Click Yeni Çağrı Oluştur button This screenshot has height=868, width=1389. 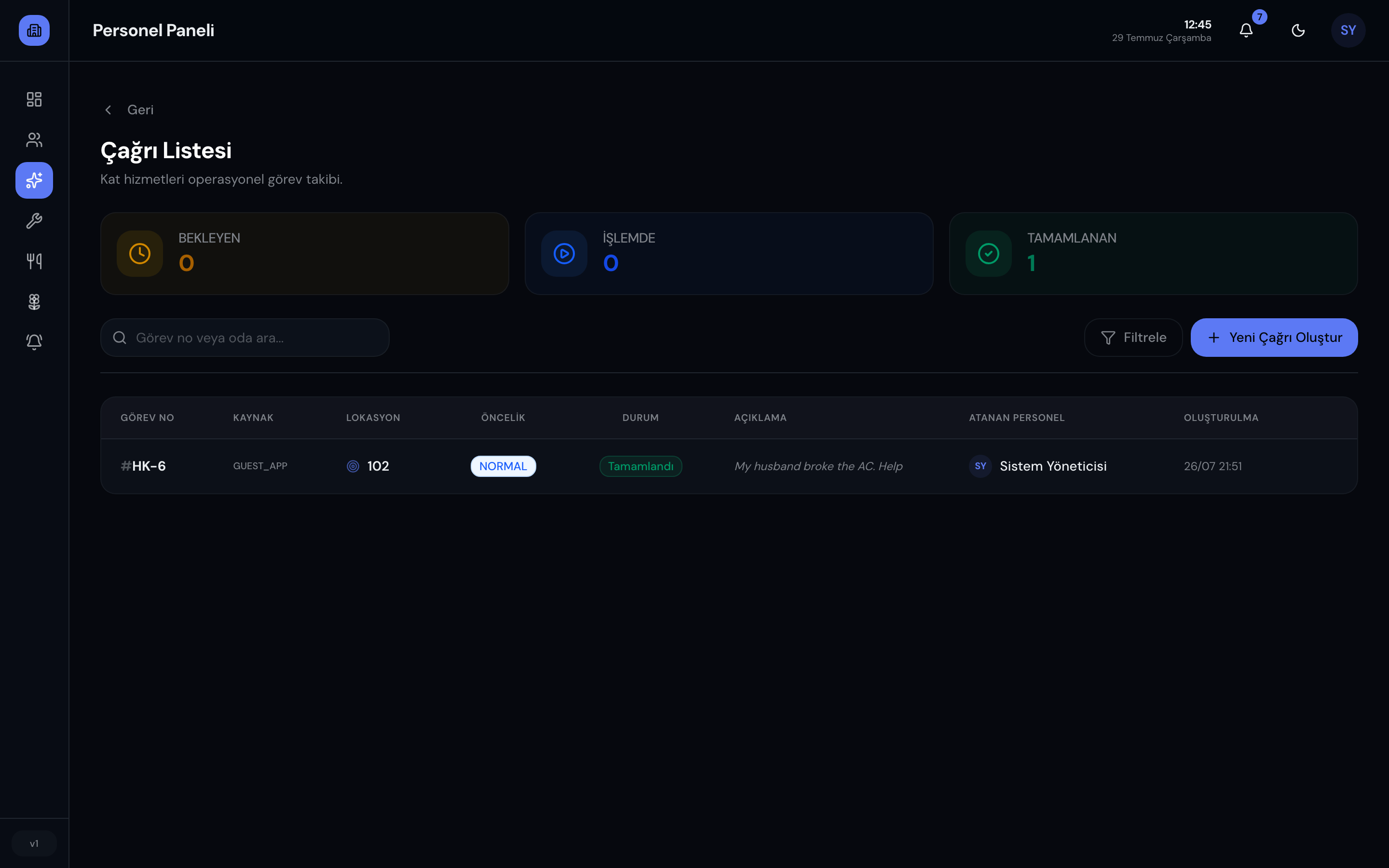coord(1274,338)
